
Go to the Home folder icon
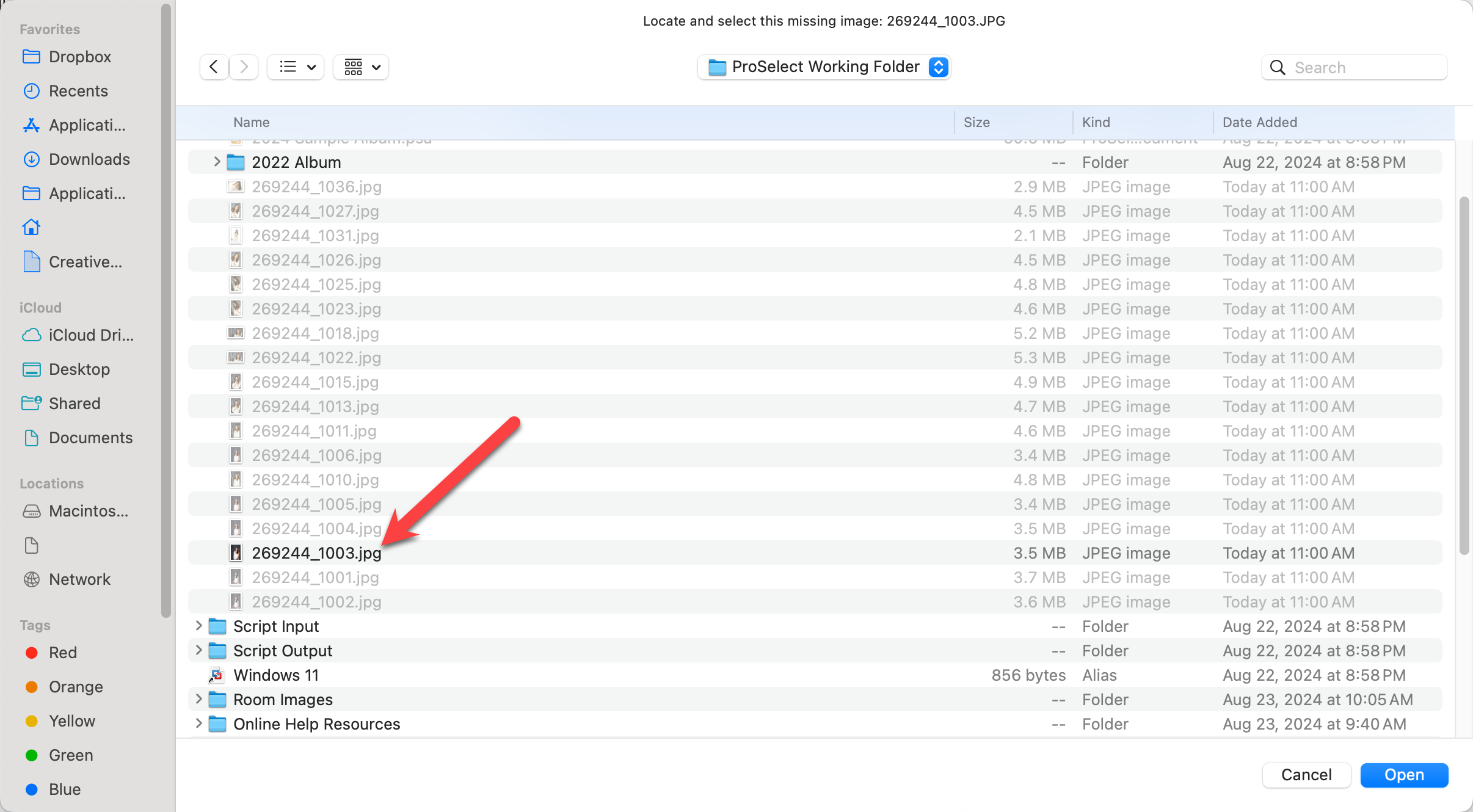click(x=32, y=228)
